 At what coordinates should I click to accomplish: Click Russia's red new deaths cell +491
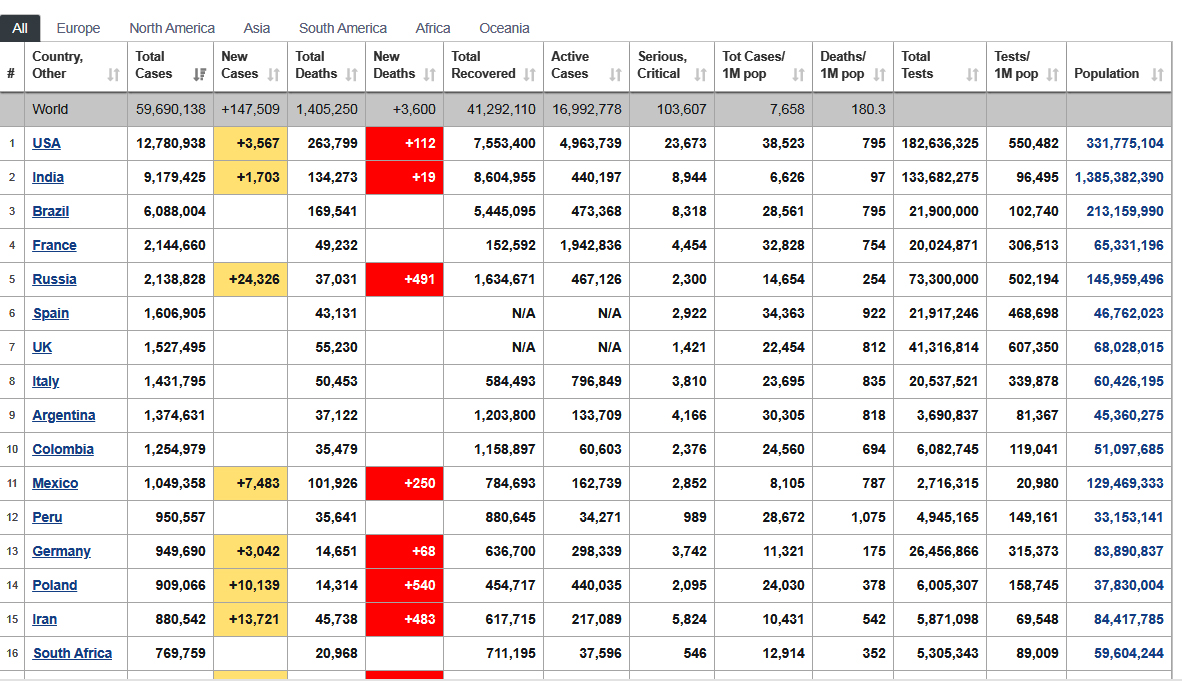[404, 279]
